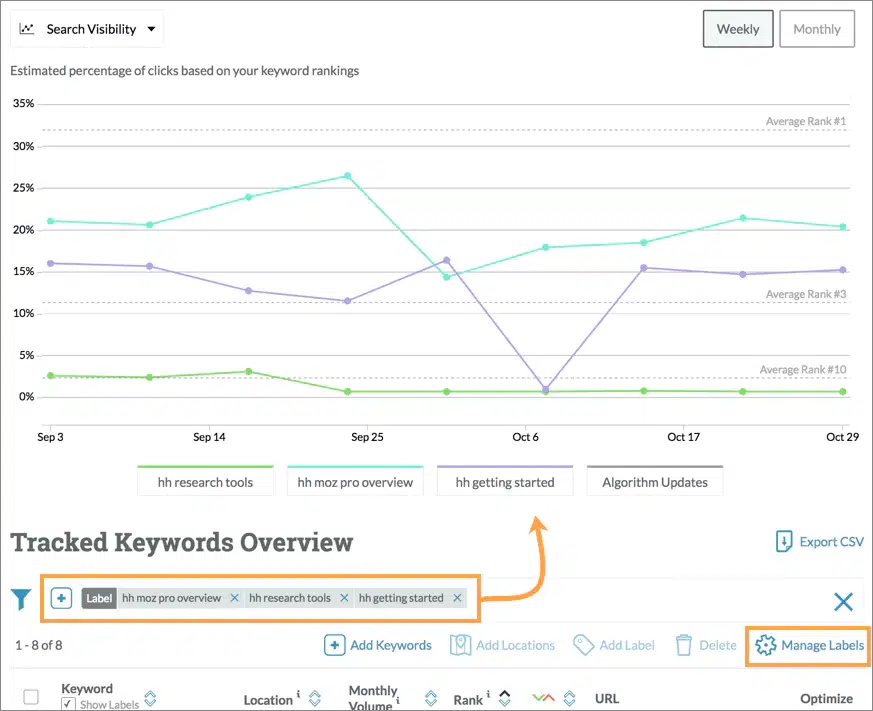Toggle the hh research tools legend series
Viewport: 873px width, 711px height.
pyautogui.click(x=205, y=481)
